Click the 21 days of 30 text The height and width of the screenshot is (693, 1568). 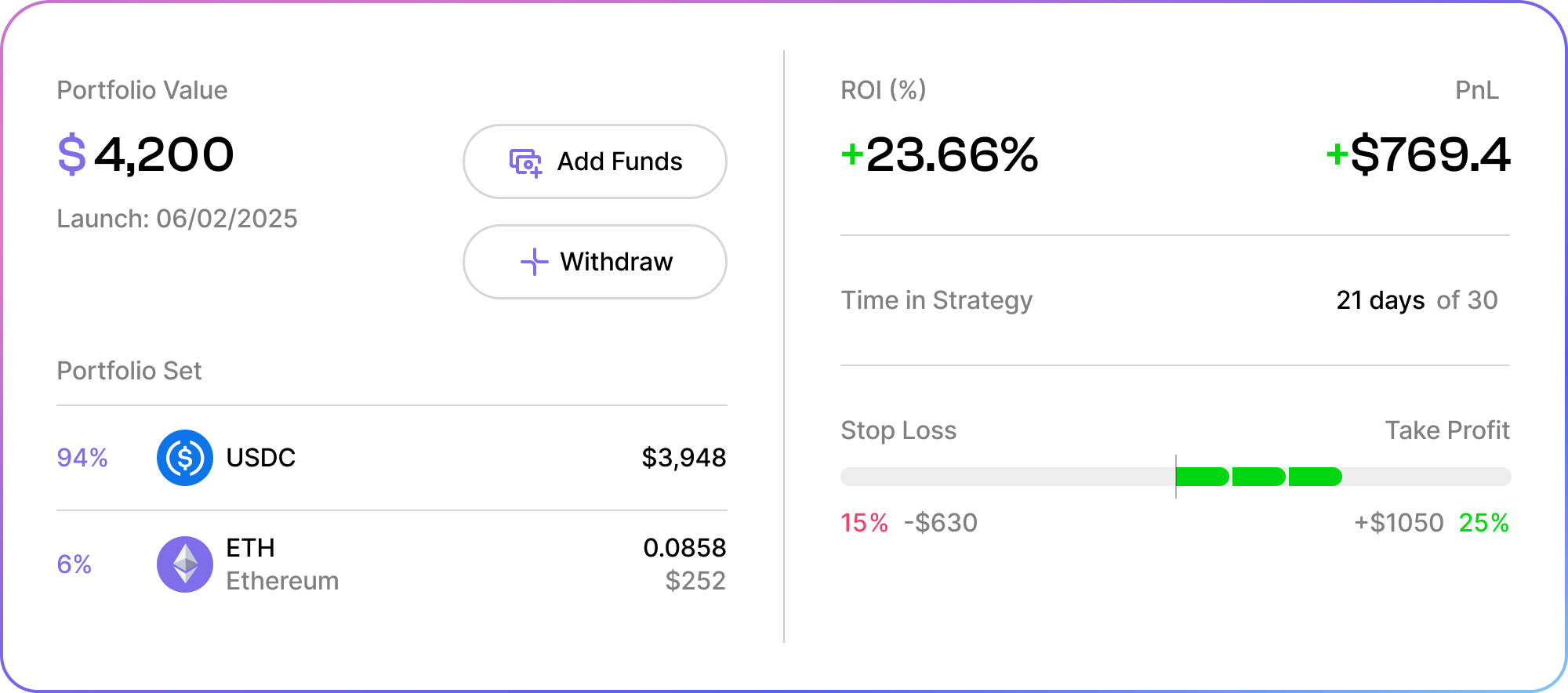1417,300
